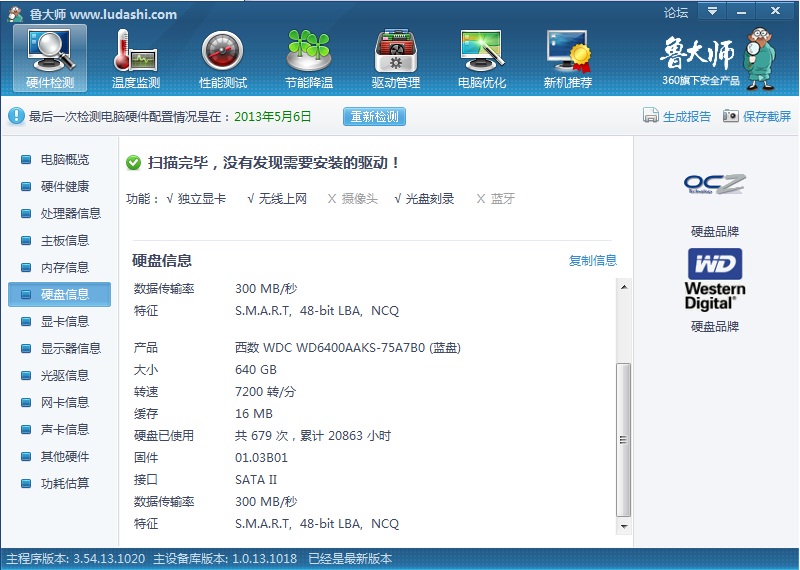Viewport: 800px width, 570px height.
Task: Select 硬盘信息 in the sidebar
Action: coord(59,294)
